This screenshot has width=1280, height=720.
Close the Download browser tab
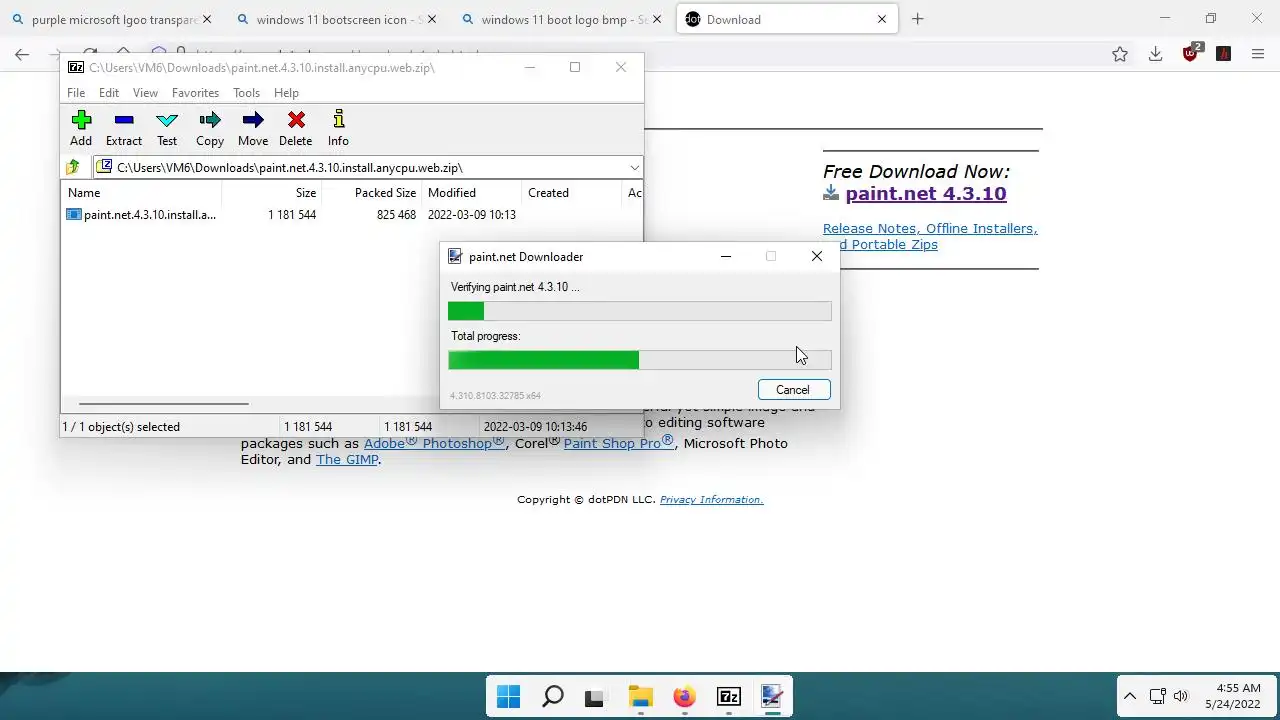coord(882,19)
